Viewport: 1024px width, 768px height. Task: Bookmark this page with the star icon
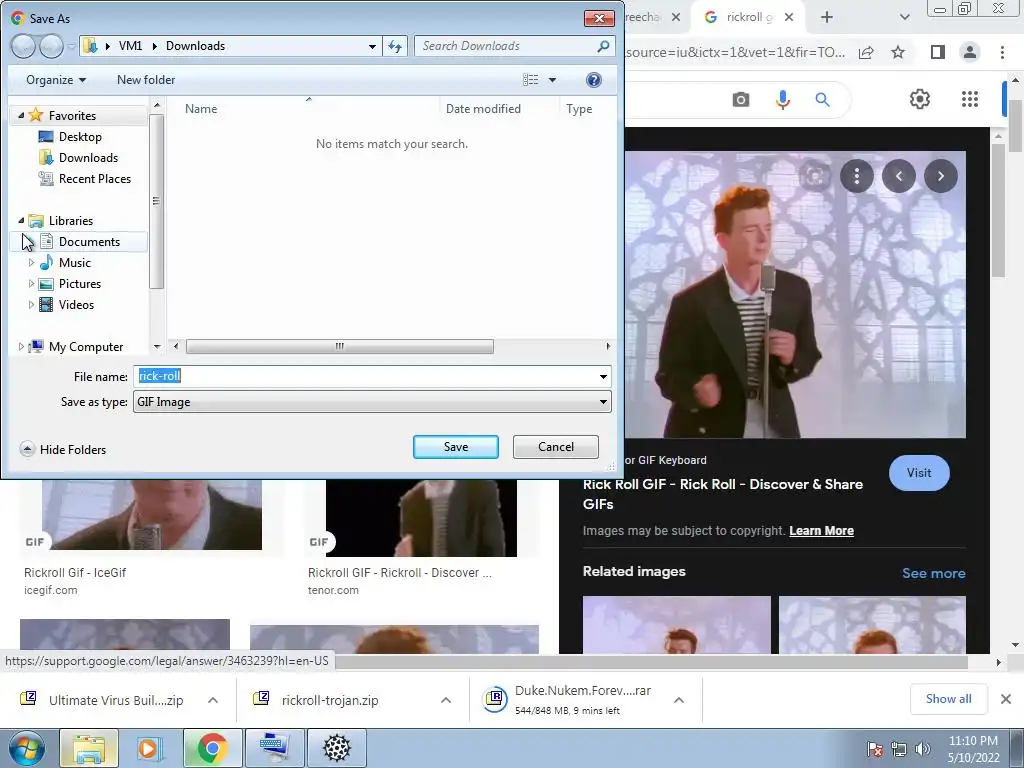898,52
